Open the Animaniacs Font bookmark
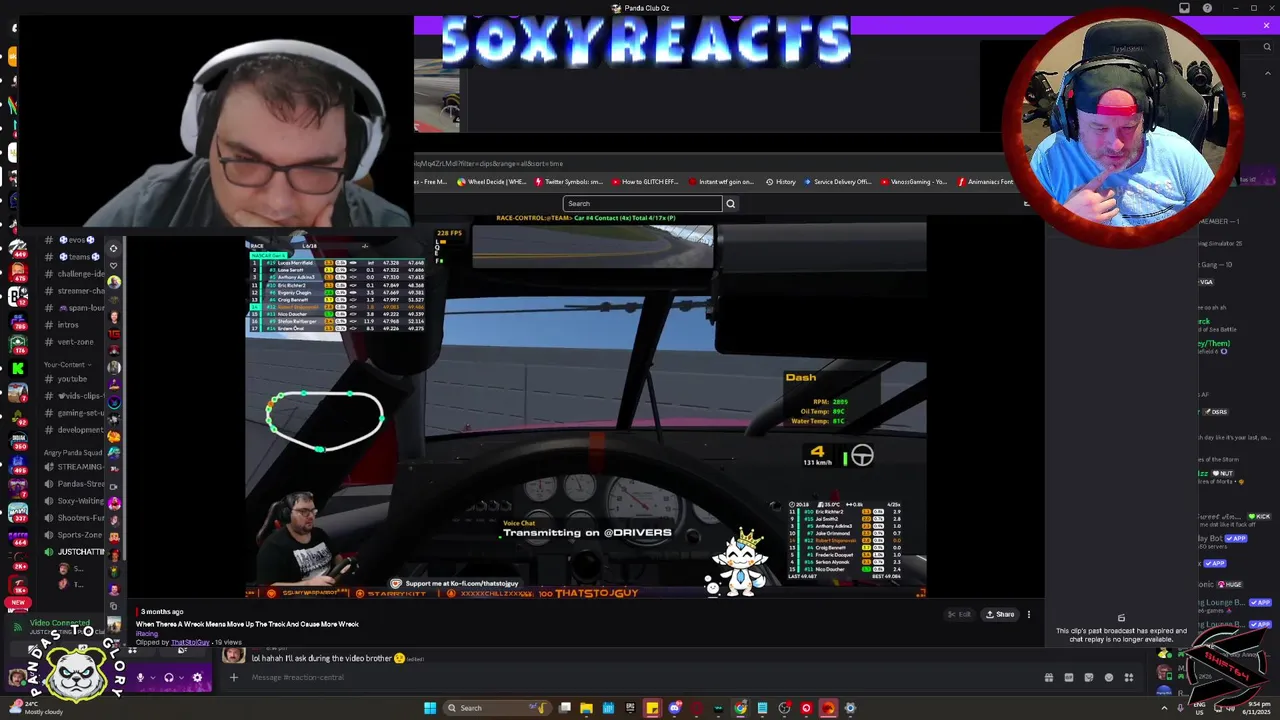This screenshot has width=1280, height=720. click(x=985, y=182)
